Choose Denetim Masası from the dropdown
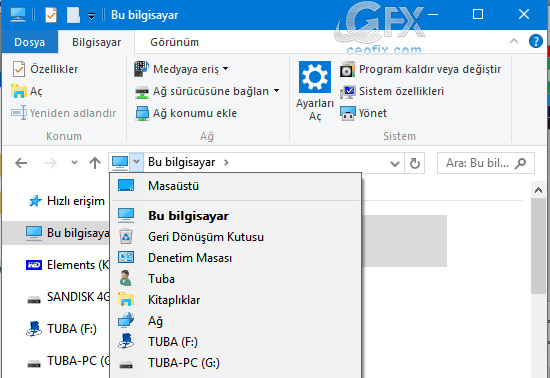550x378 pixels. tap(236, 258)
